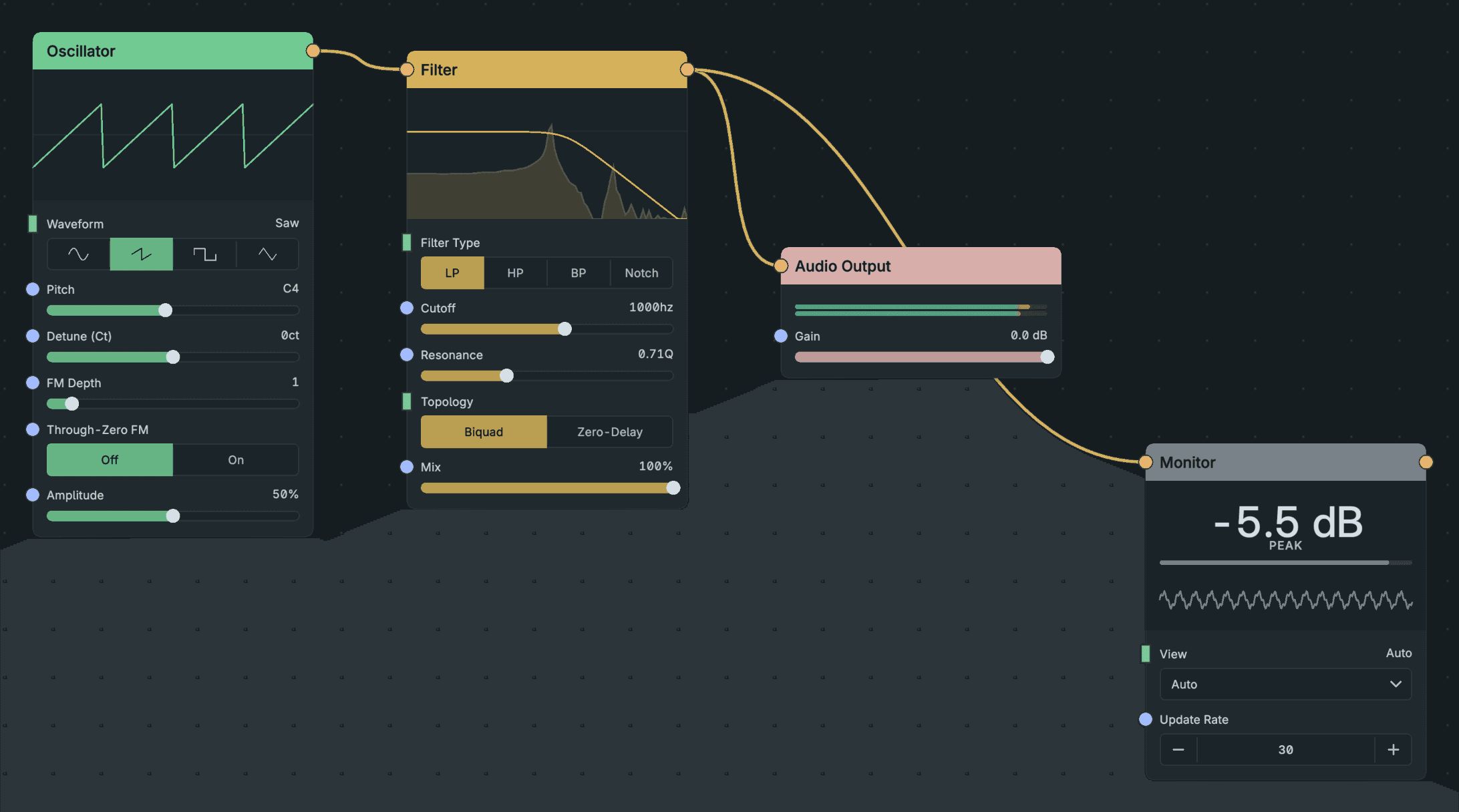Turn Through-Zero FM On
Viewport: 1459px width, 812px height.
[x=236, y=460]
